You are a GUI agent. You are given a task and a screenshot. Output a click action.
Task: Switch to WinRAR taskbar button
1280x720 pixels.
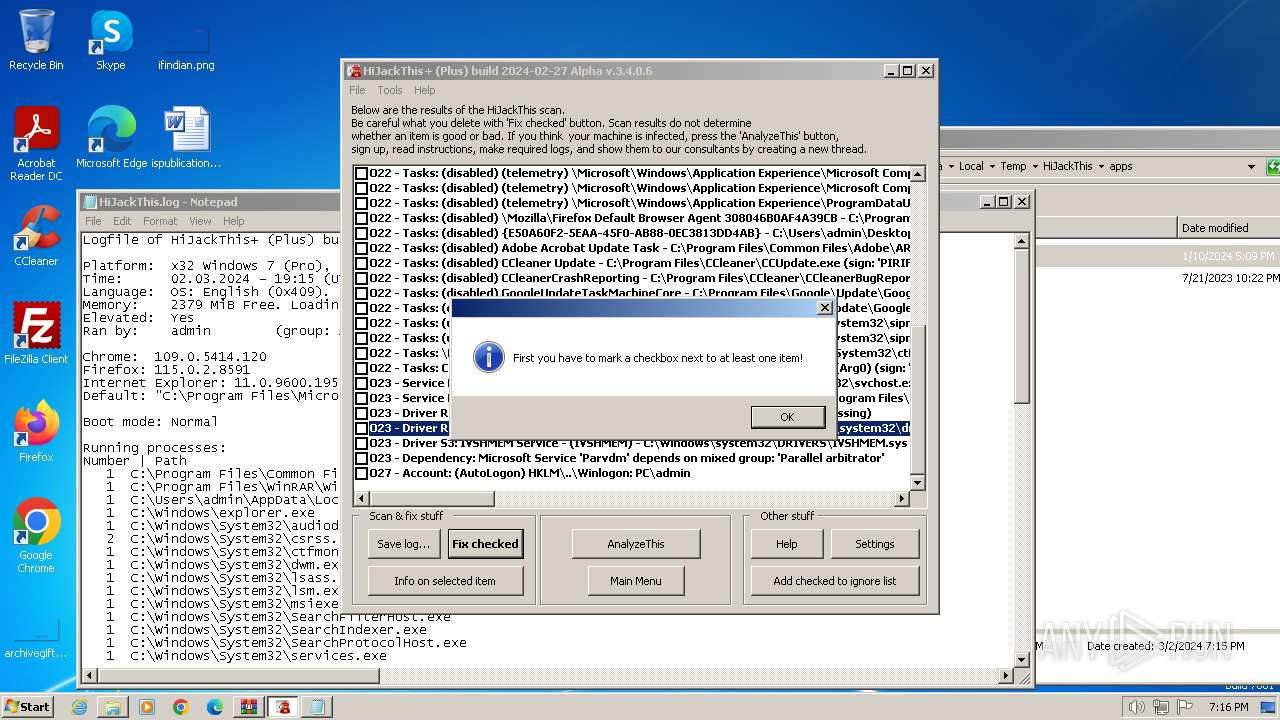249,707
